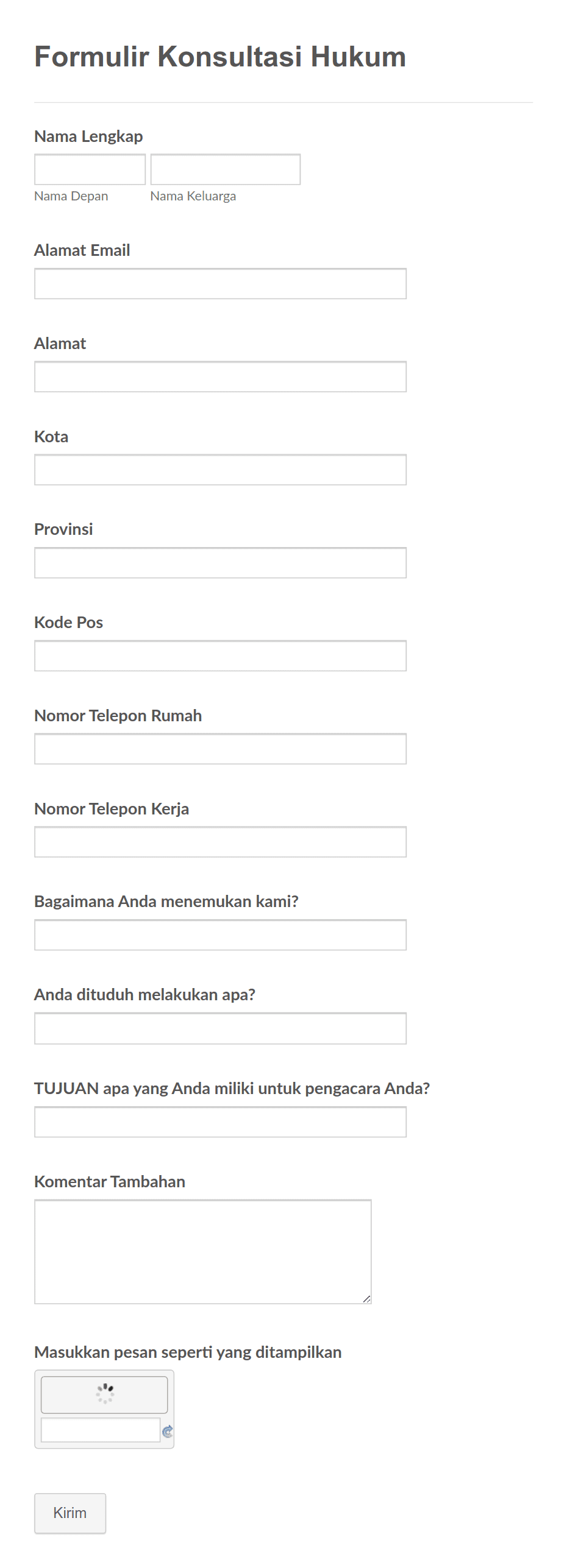Click the Nomor Telepon Kerja field
Screen dimensions: 567x1568
(x=220, y=842)
